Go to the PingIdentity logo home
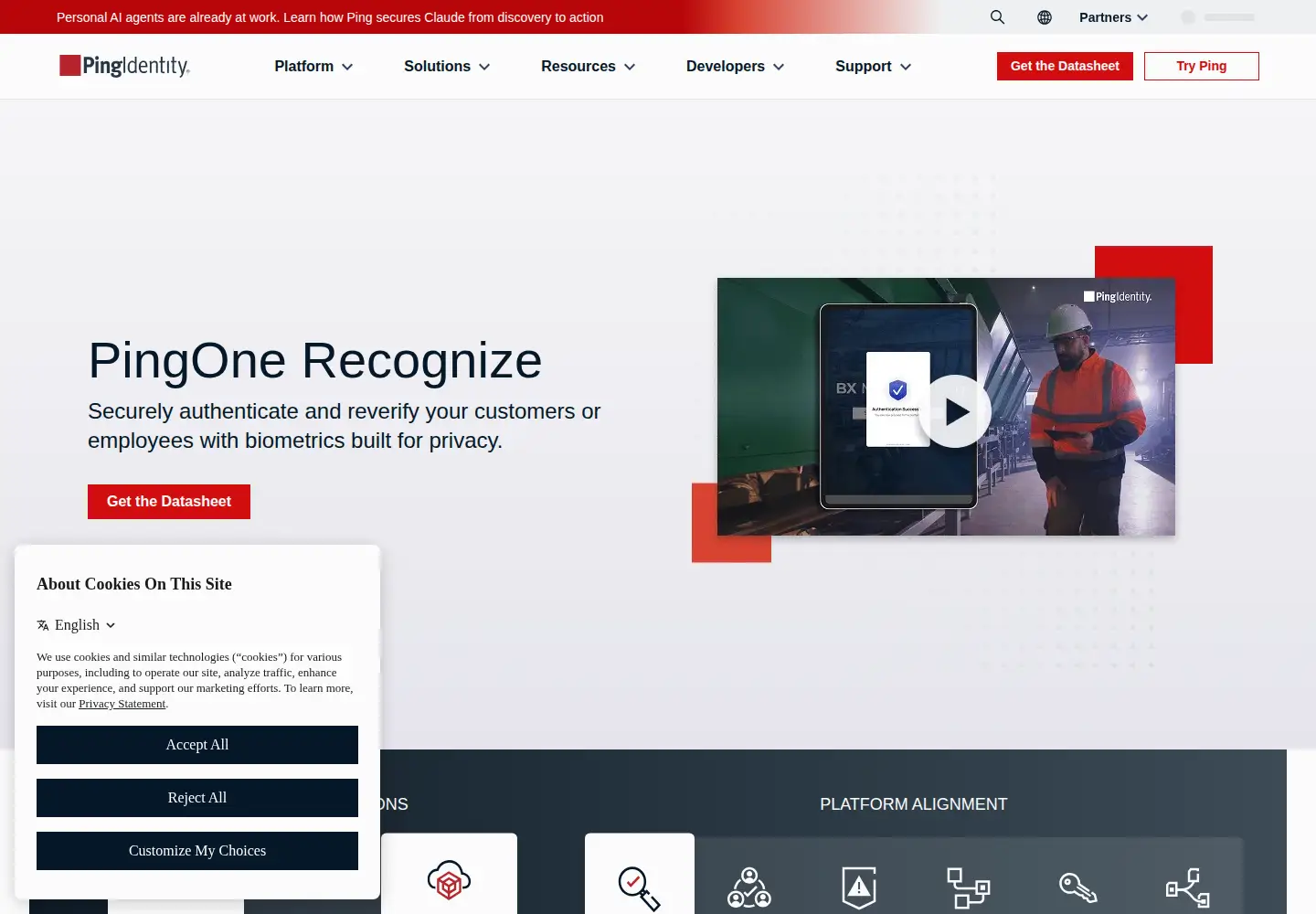This screenshot has height=914, width=1316. (124, 66)
